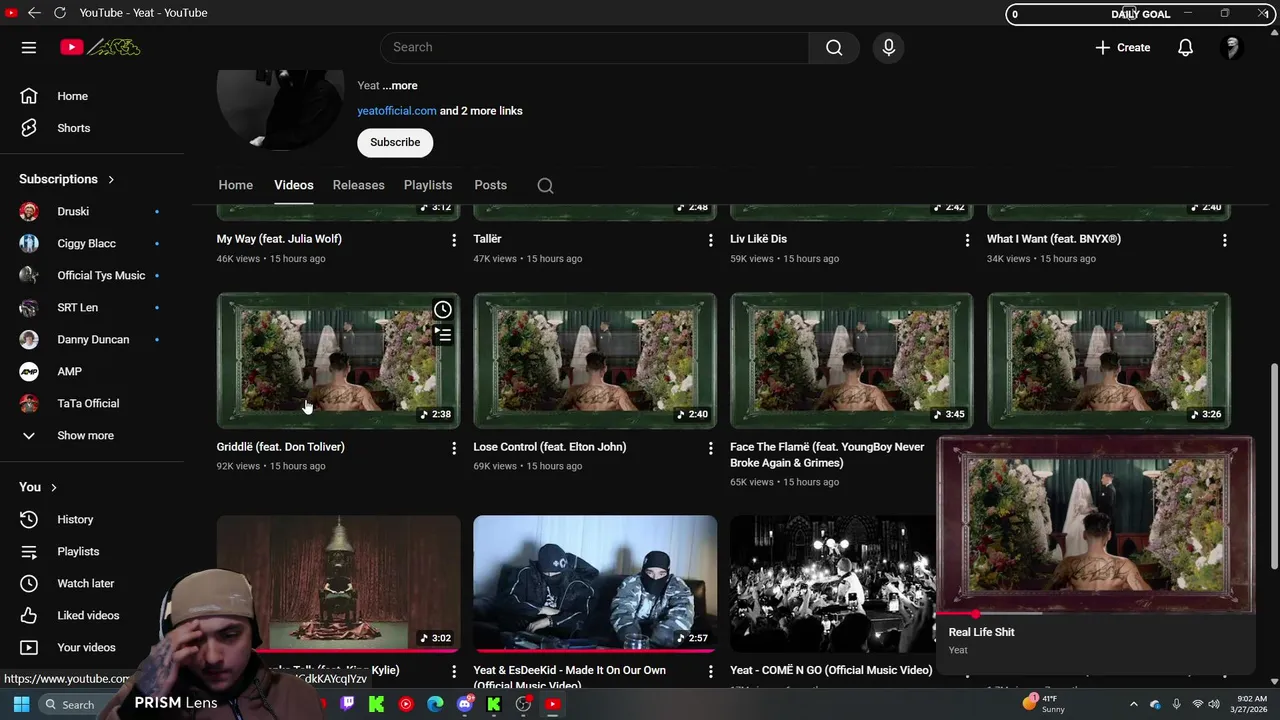Open options for What I Want video

pyautogui.click(x=1224, y=240)
